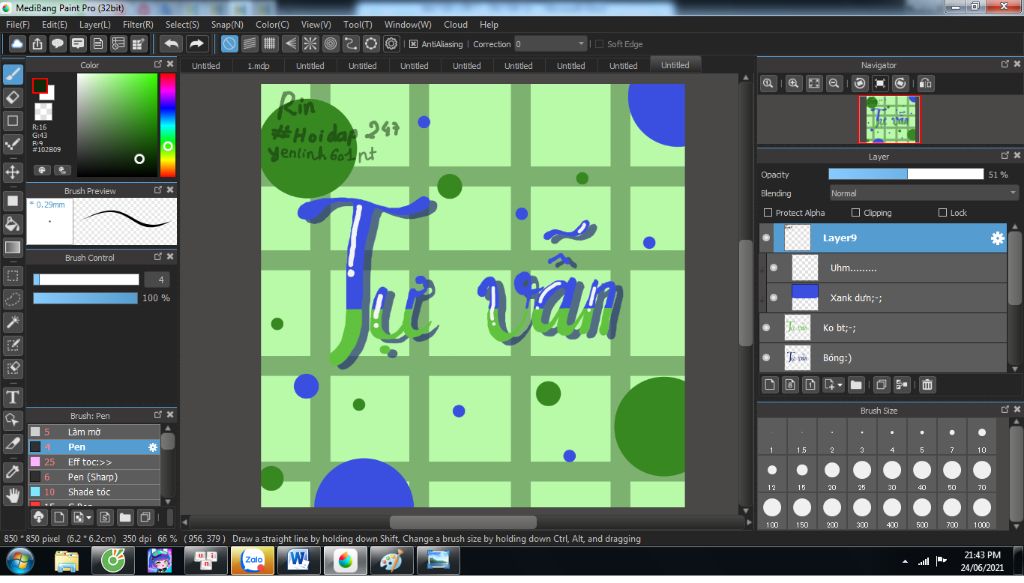Delete layer with trash icon

click(927, 385)
